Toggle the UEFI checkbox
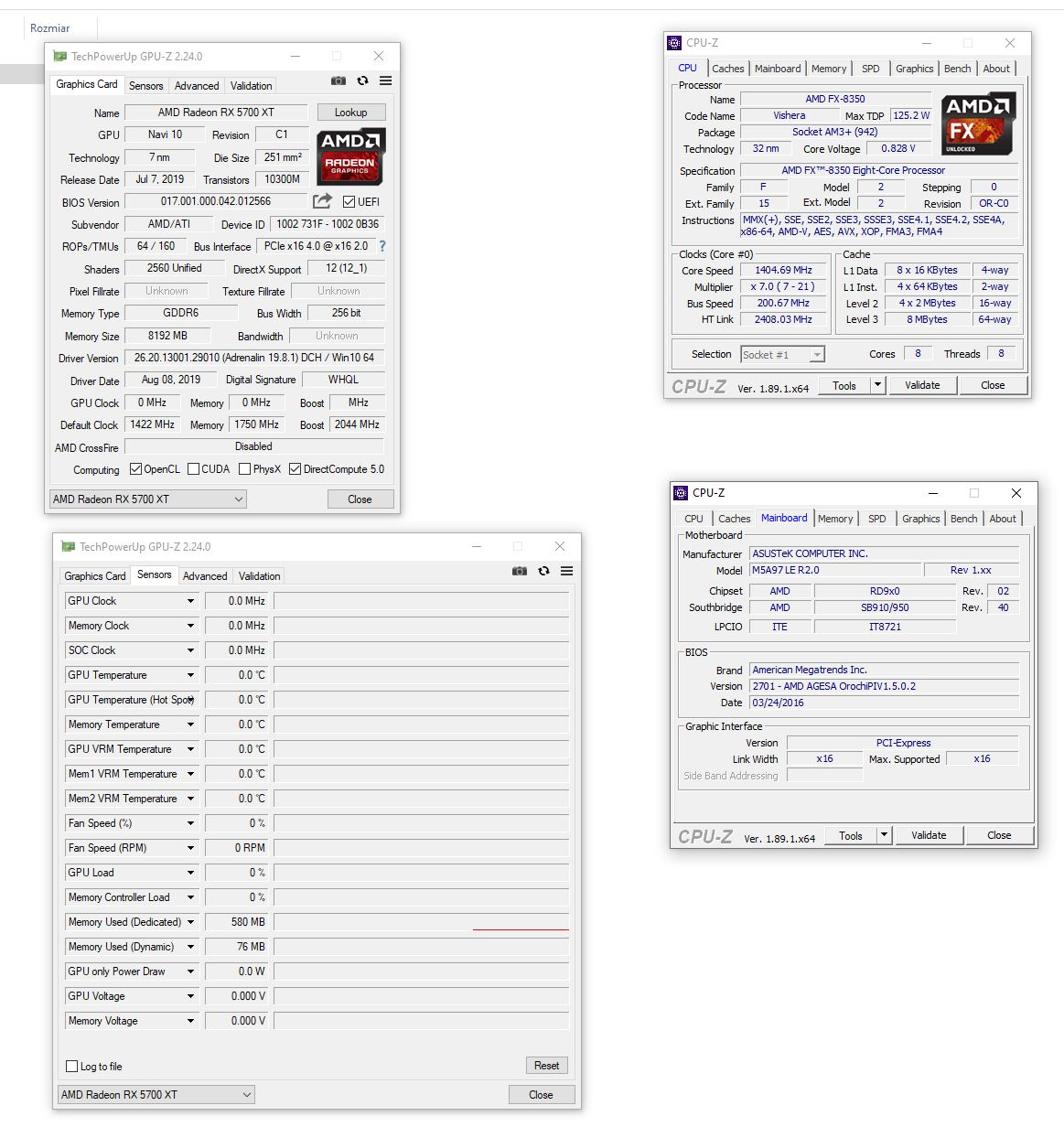 coord(349,202)
